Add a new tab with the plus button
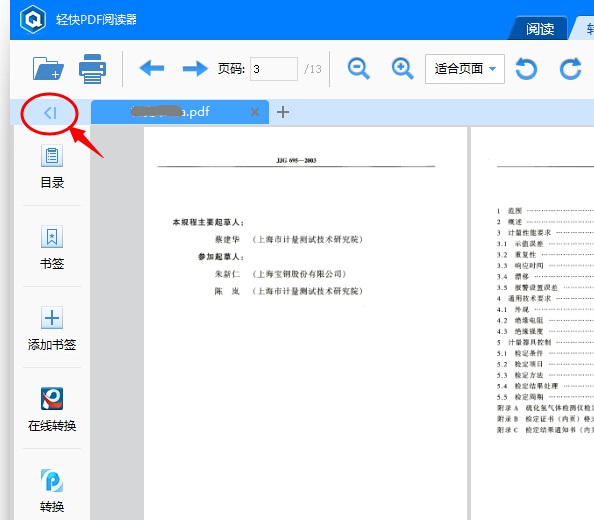This screenshot has width=594, height=520. [x=283, y=112]
